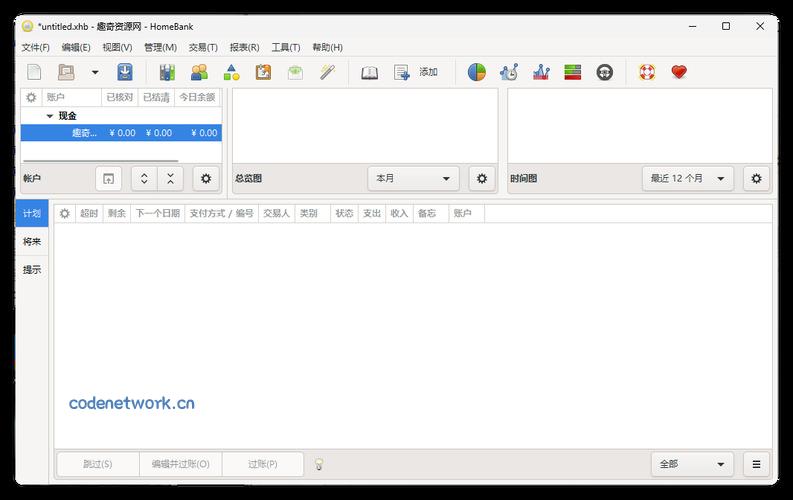Open the 文件(F) menu
The image size is (793, 500).
coord(35,47)
